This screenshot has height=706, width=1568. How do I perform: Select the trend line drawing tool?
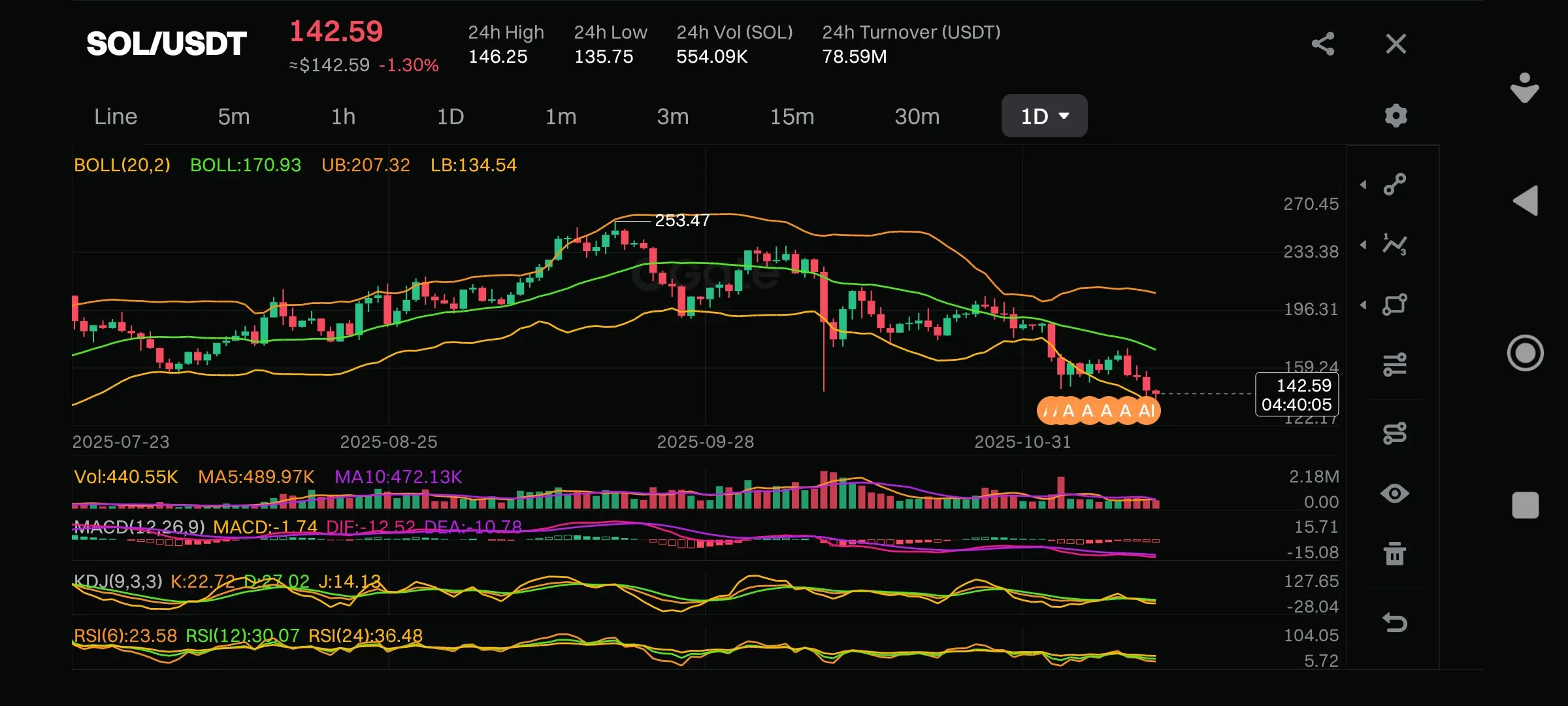point(1395,184)
